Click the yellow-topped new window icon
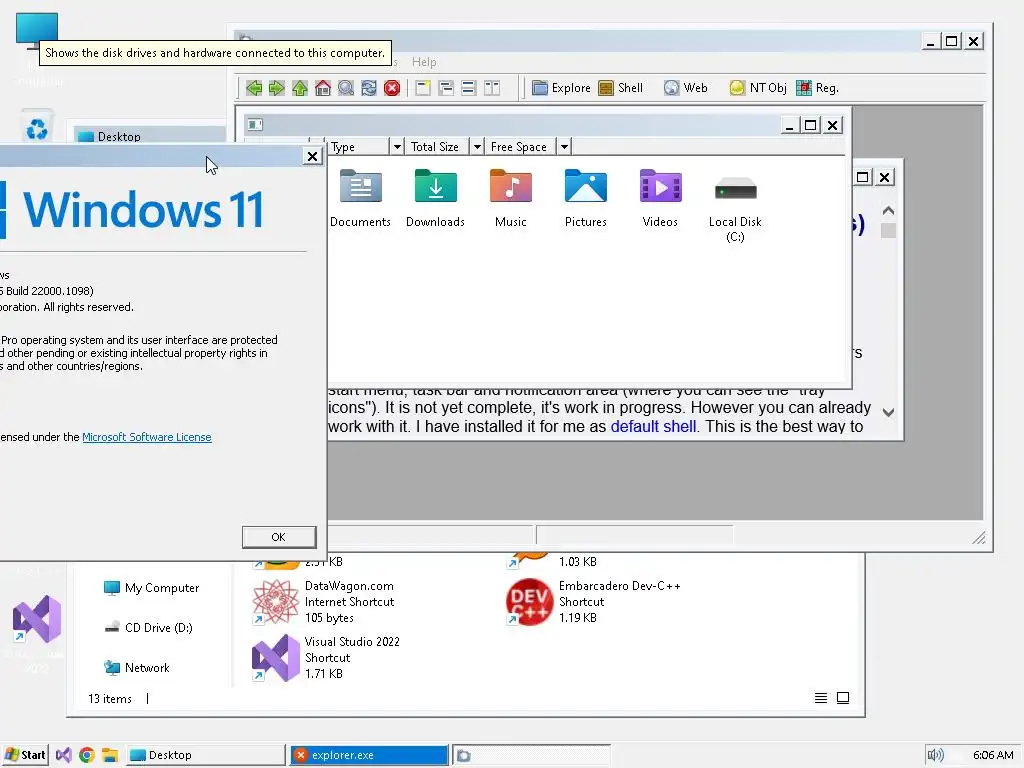 tap(423, 88)
